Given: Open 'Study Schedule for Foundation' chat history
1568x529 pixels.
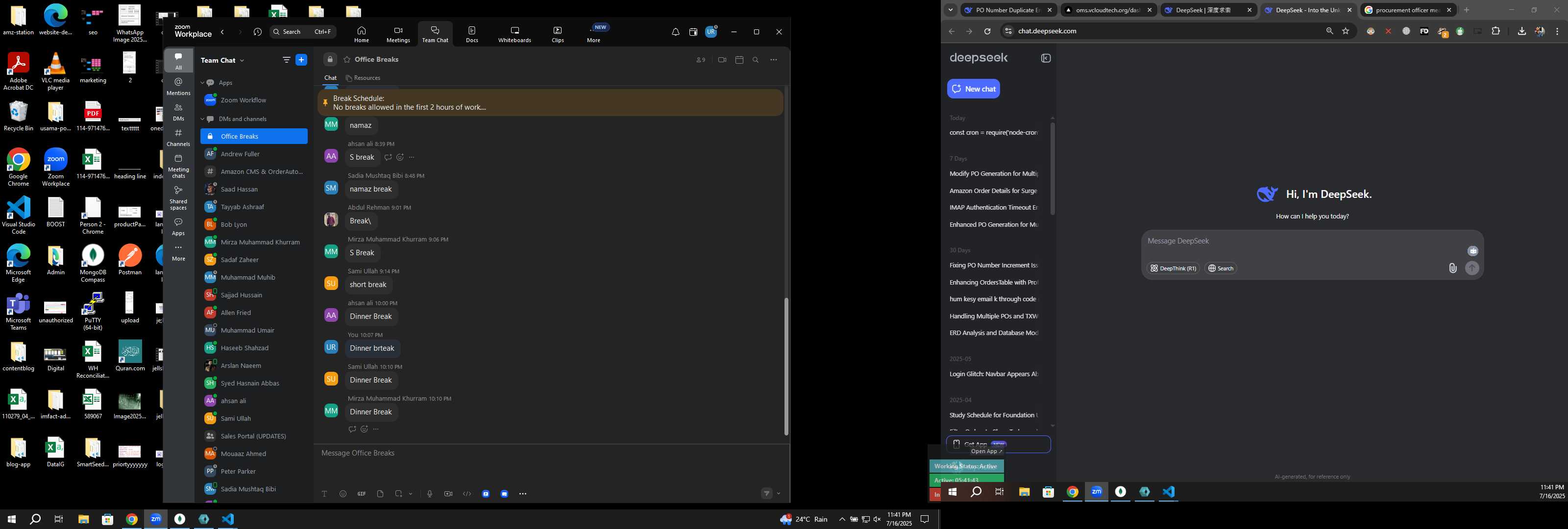Looking at the screenshot, I should pos(993,415).
